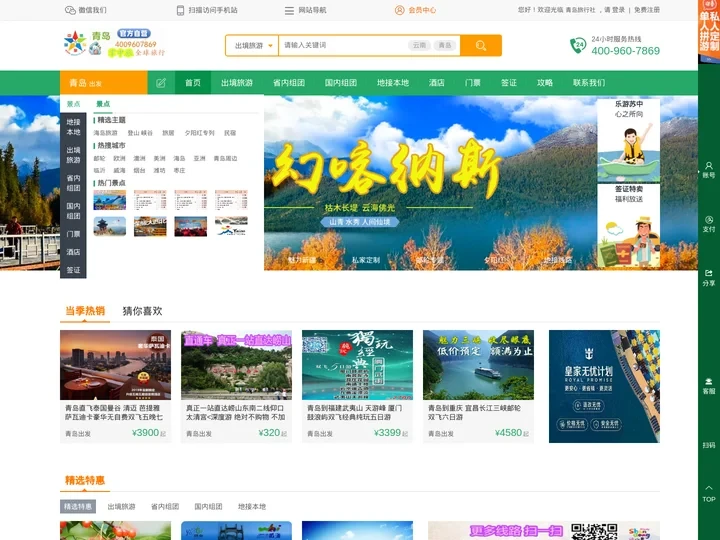
Task: Select 出境旅游 in the dark side category list
Action: pyautogui.click(x=73, y=155)
